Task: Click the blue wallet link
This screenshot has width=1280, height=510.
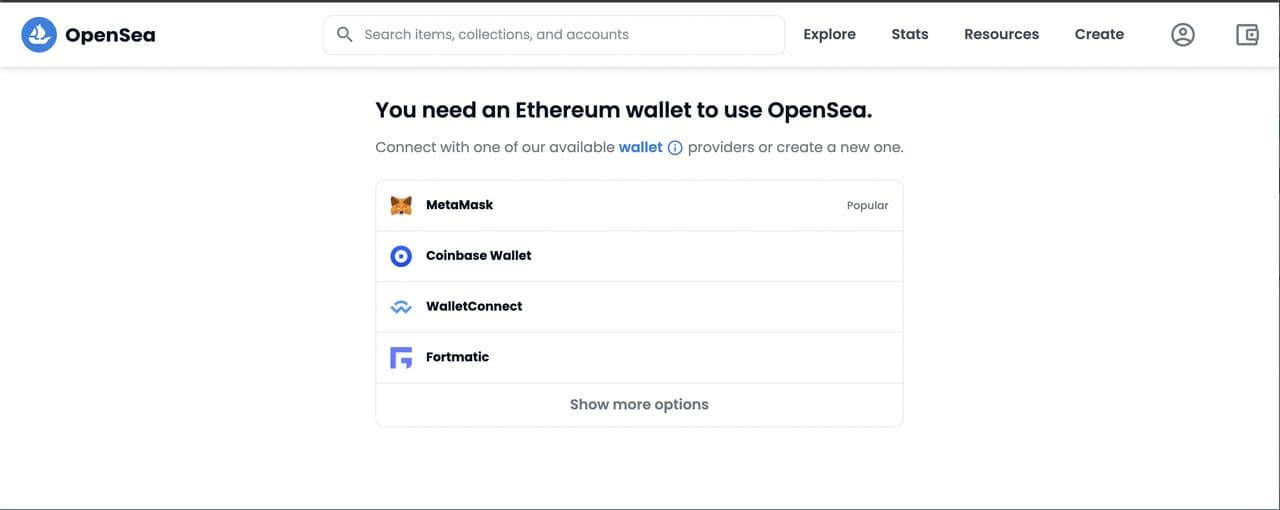Action: pyautogui.click(x=640, y=147)
